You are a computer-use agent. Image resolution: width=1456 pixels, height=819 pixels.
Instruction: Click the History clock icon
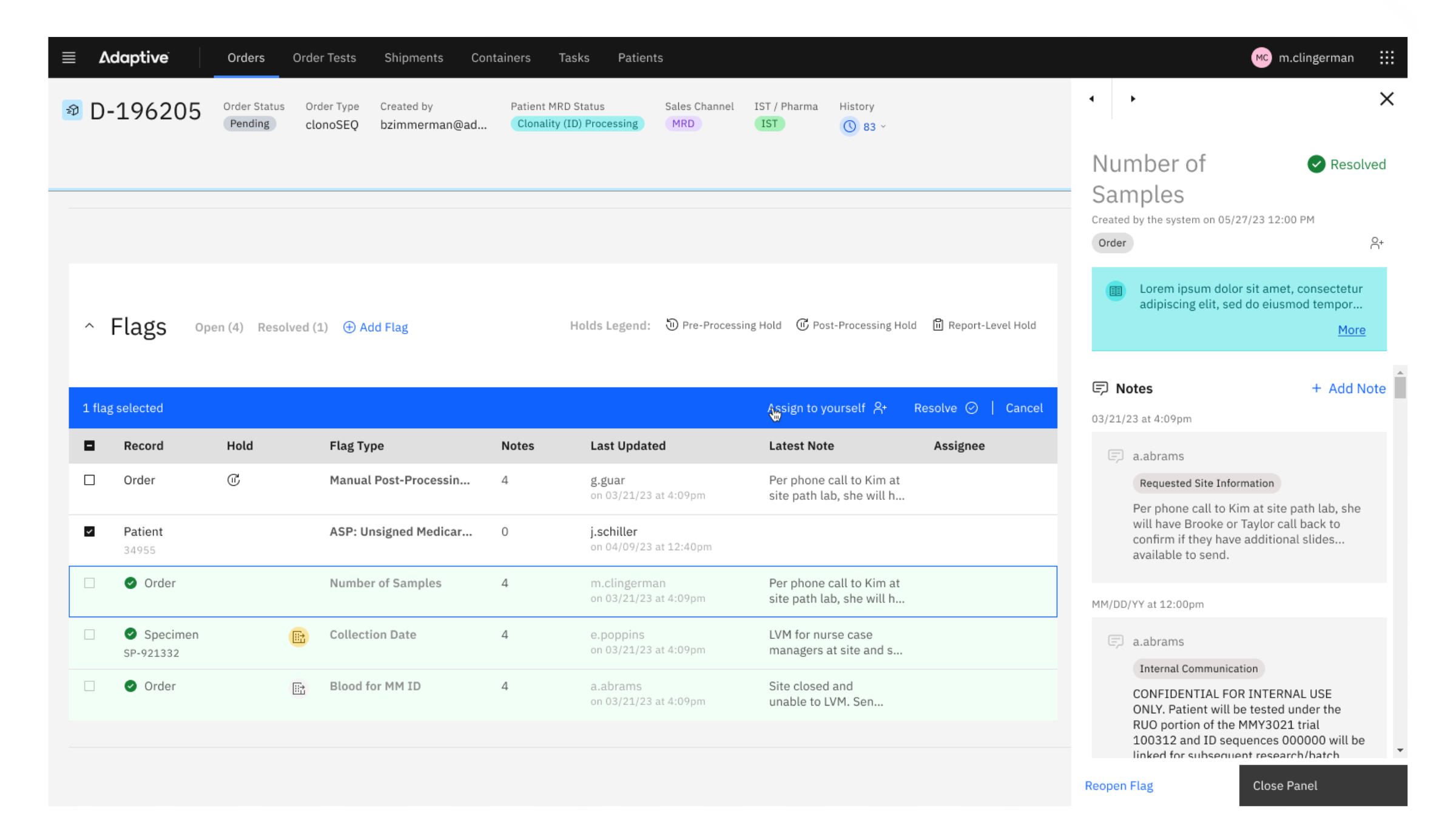(849, 126)
